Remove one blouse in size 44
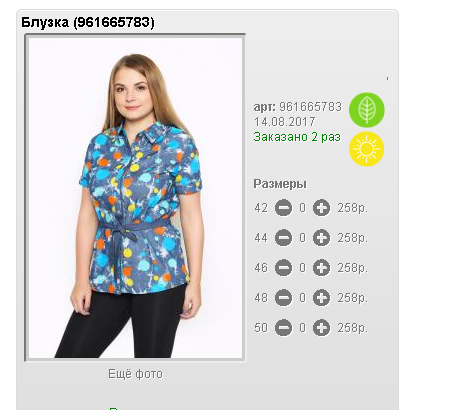 [x=283, y=238]
